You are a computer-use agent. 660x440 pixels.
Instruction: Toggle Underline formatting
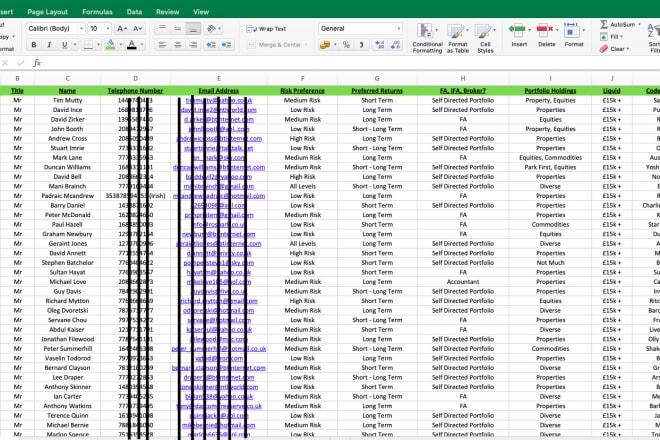pyautogui.click(x=64, y=45)
